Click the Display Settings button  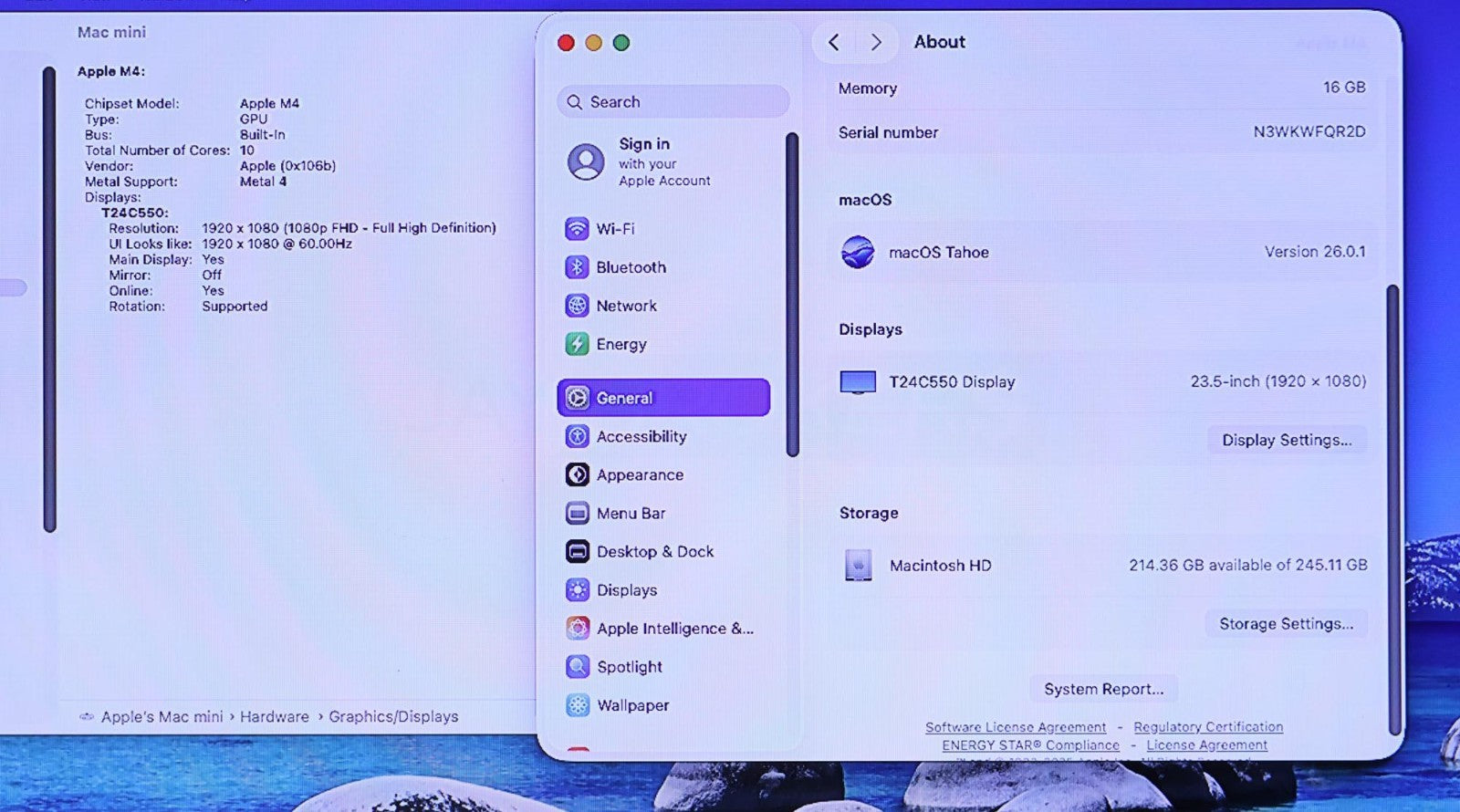point(1287,440)
